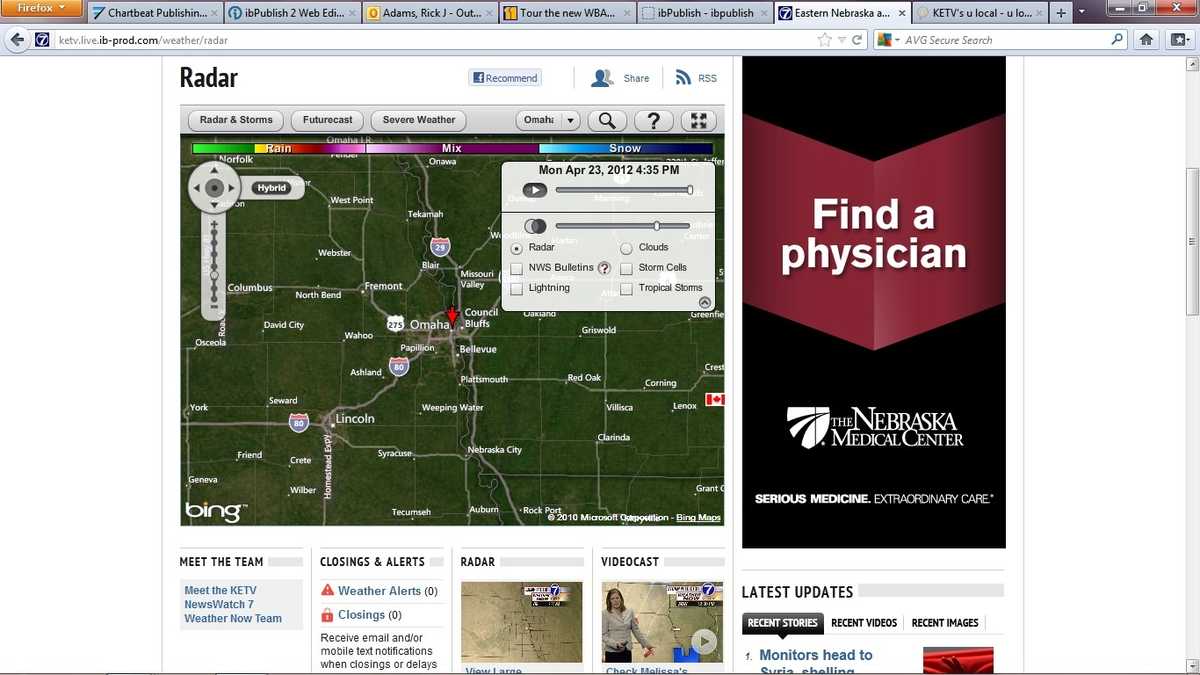Image resolution: width=1200 pixels, height=675 pixels.
Task: Enter fullscreen mode on the radar map
Action: point(698,120)
